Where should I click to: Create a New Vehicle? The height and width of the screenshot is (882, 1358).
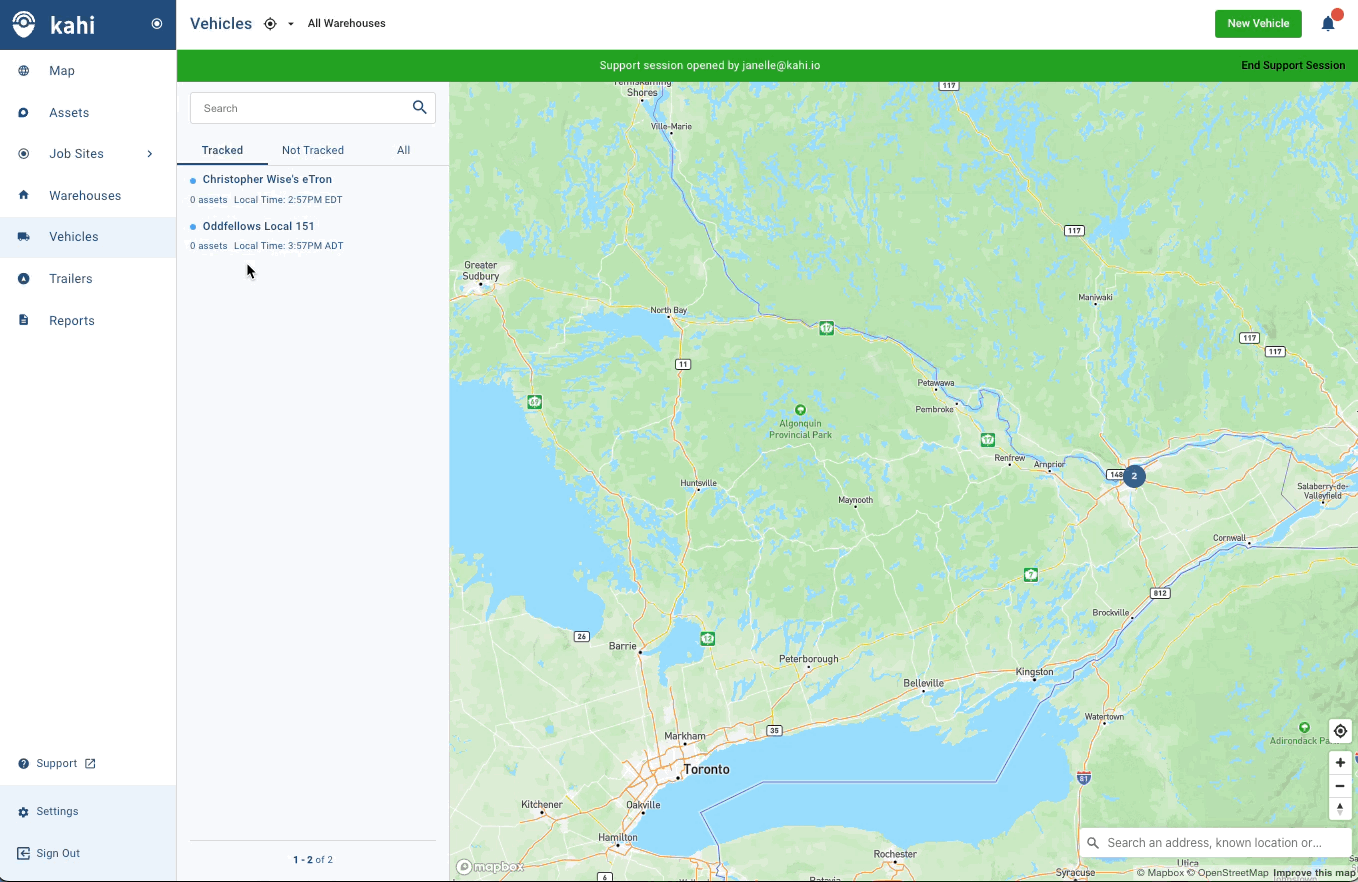coord(1258,24)
